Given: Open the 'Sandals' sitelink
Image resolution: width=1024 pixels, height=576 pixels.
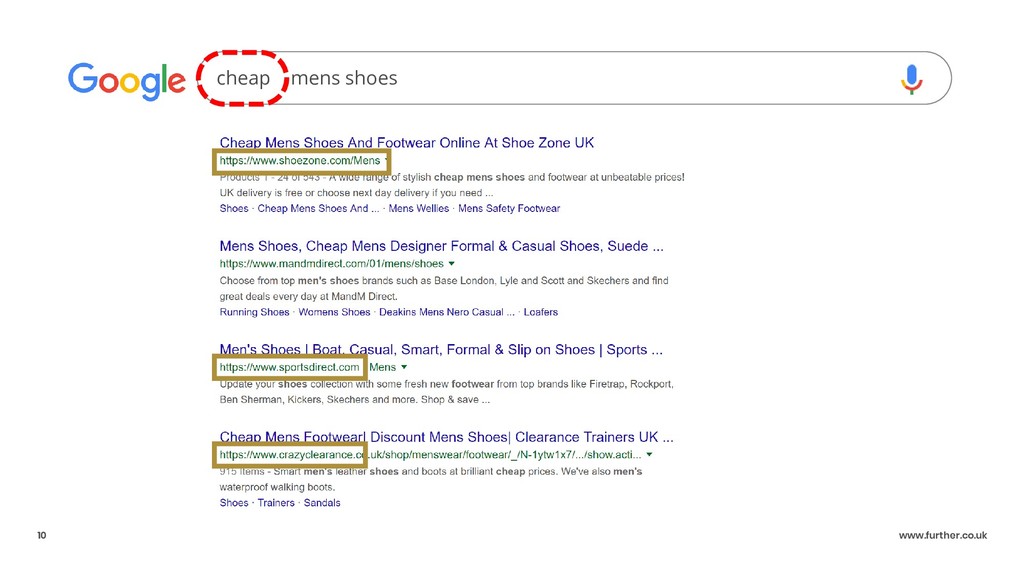Looking at the screenshot, I should [x=322, y=503].
